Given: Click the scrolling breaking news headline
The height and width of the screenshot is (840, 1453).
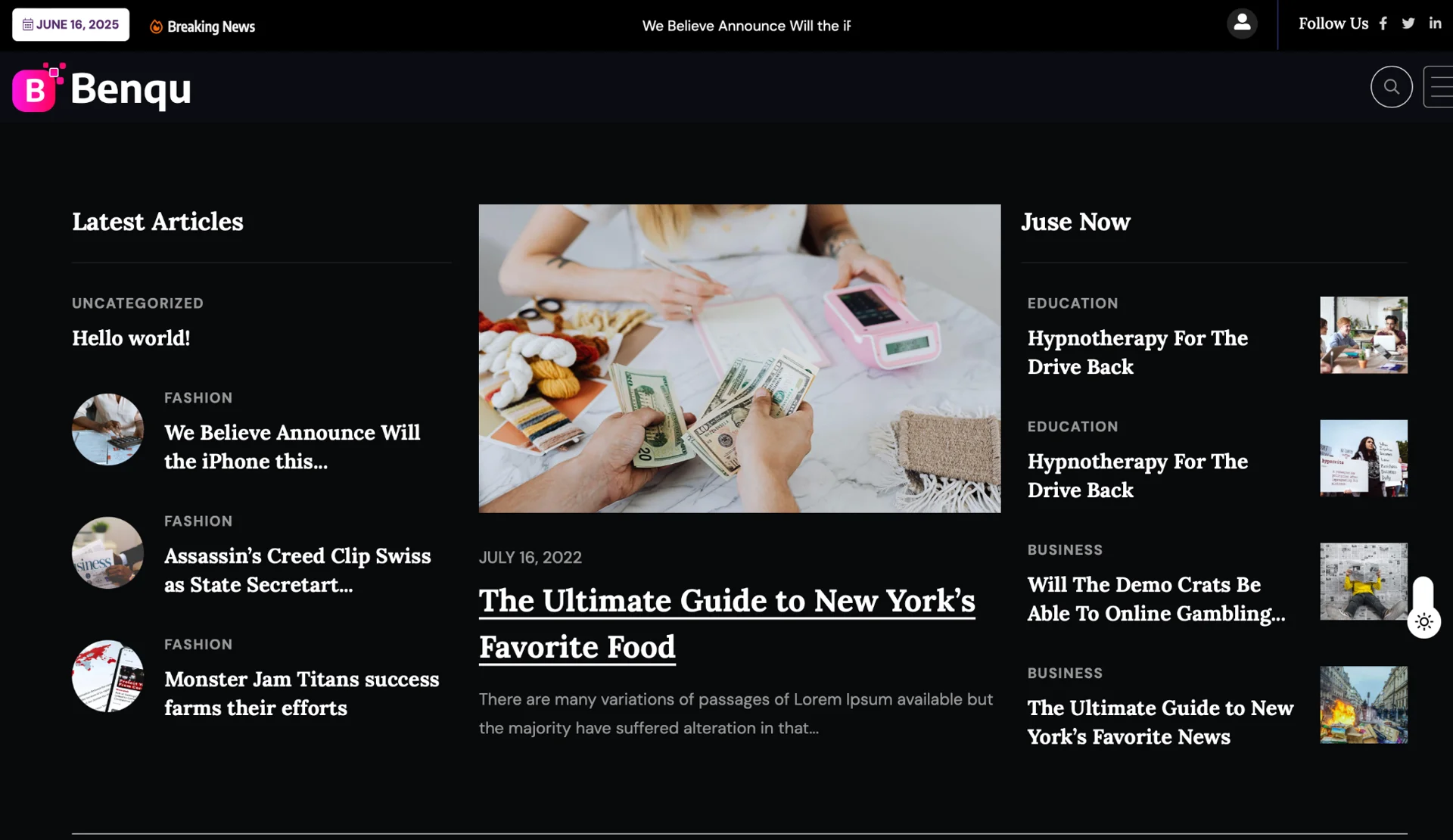Looking at the screenshot, I should coord(746,26).
